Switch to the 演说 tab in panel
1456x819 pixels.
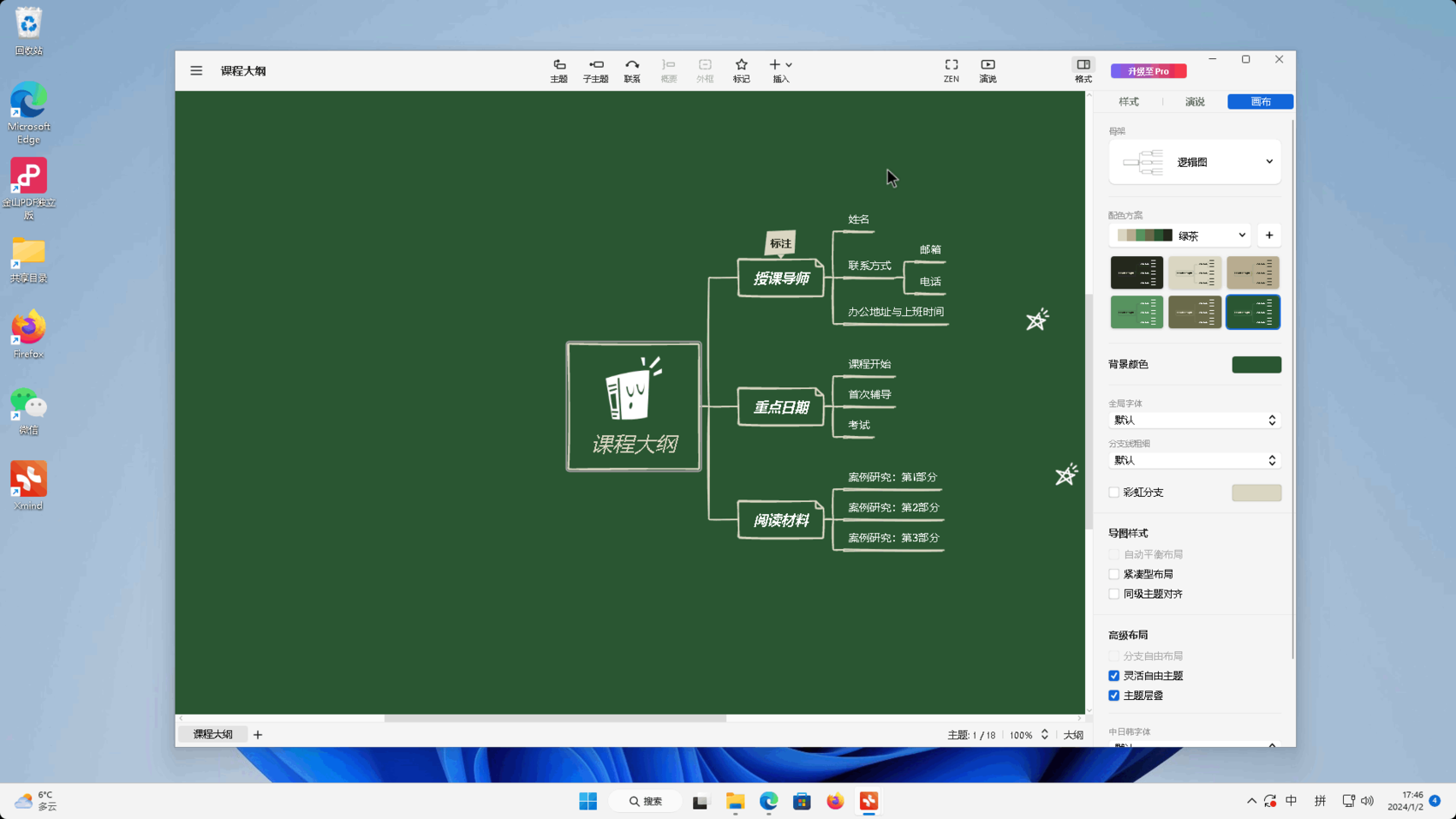pyautogui.click(x=1195, y=102)
